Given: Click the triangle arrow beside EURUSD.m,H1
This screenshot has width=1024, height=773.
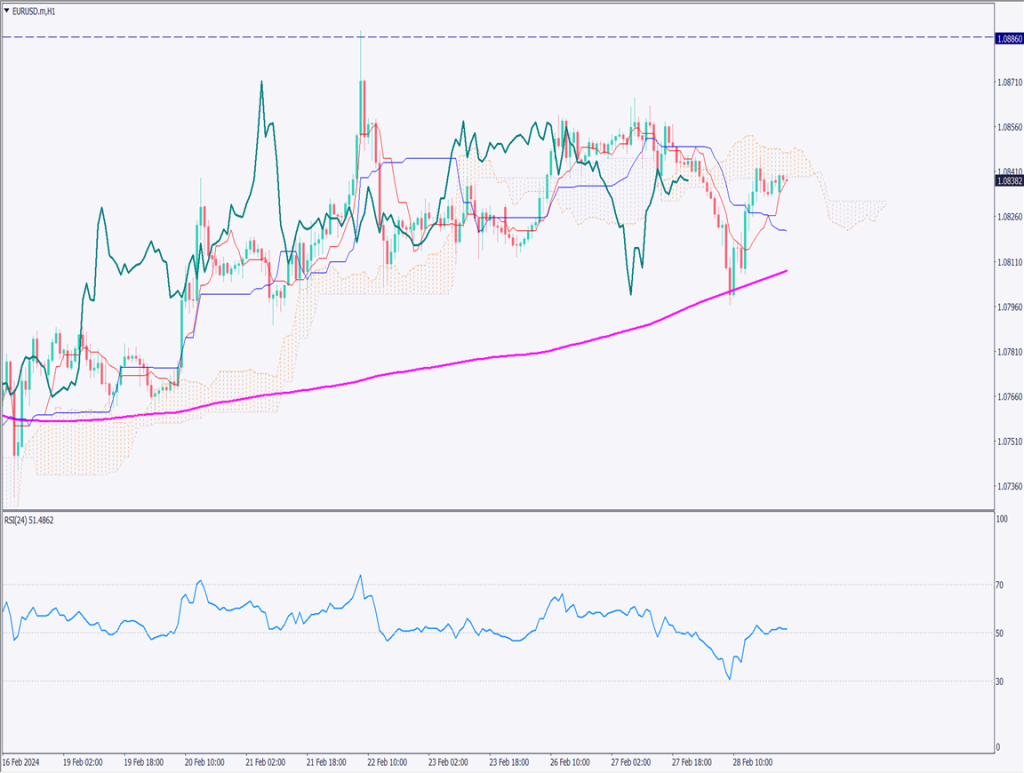Looking at the screenshot, I should pos(6,9).
